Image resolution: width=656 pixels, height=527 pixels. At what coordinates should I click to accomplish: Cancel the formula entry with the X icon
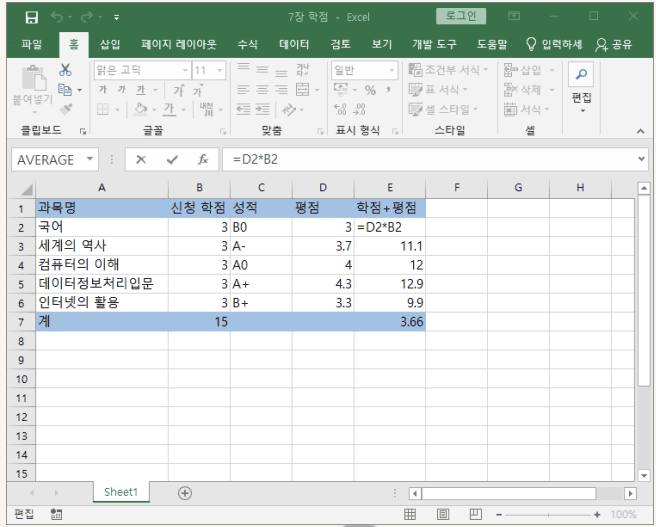tap(140, 159)
